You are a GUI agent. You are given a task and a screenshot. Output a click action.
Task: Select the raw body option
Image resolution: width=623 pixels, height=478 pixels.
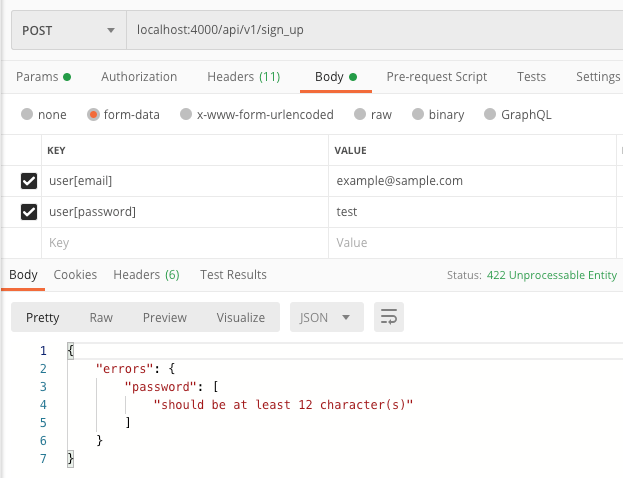pyautogui.click(x=360, y=114)
